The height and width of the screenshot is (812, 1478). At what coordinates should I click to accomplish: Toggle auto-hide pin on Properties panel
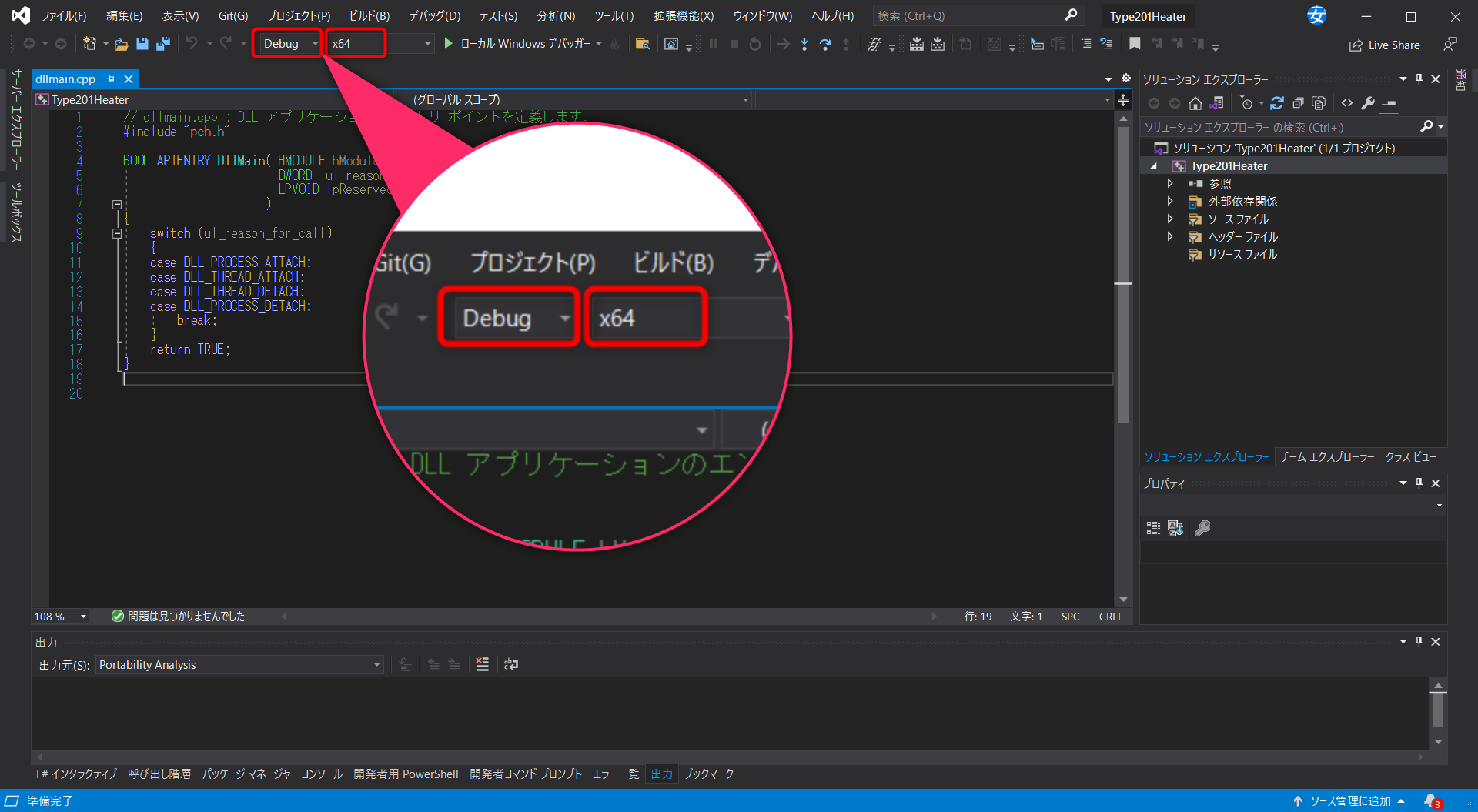pyautogui.click(x=1419, y=483)
